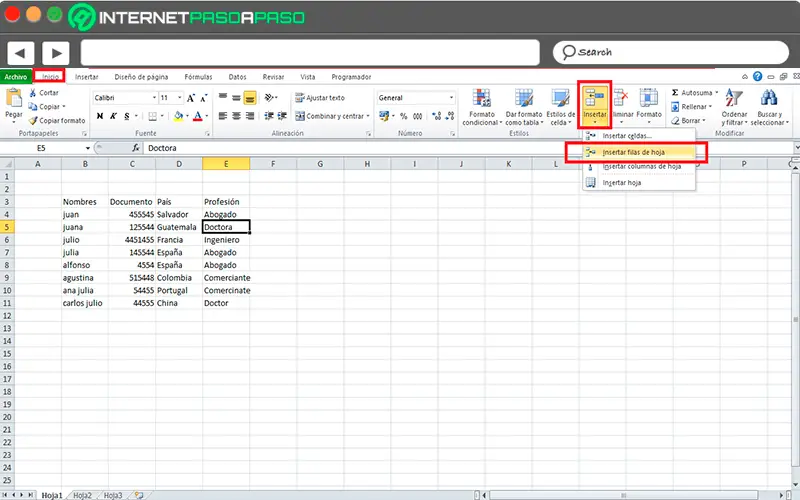This screenshot has width=800, height=500.
Task: Click the browser forward arrow button
Action: (x=56, y=53)
